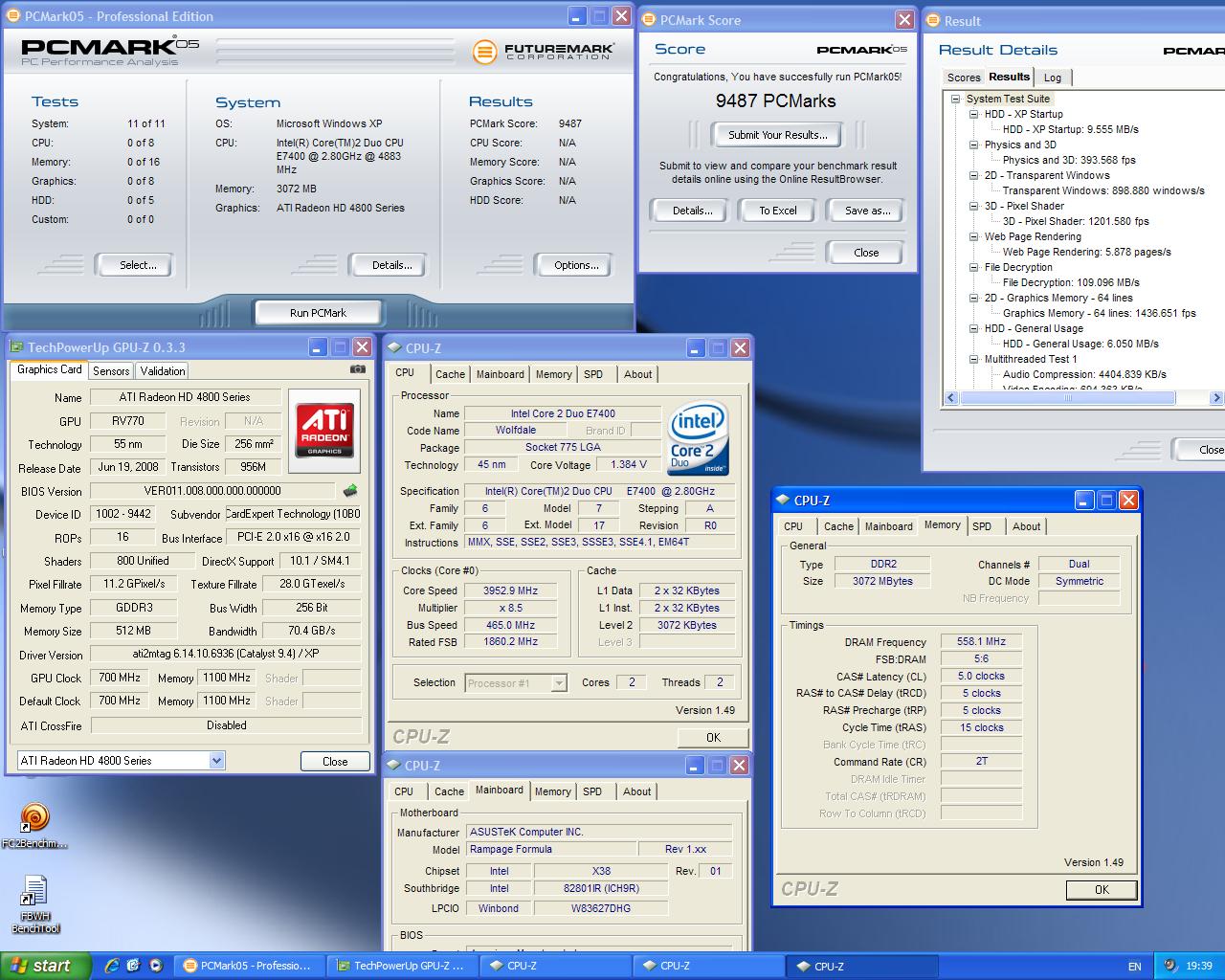Click Submit Your Results button
The height and width of the screenshot is (980, 1225).
(x=777, y=135)
